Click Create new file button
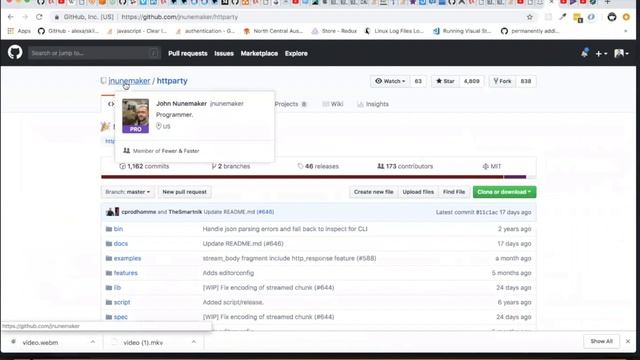Screen dimensions: 640x360 click(x=373, y=192)
